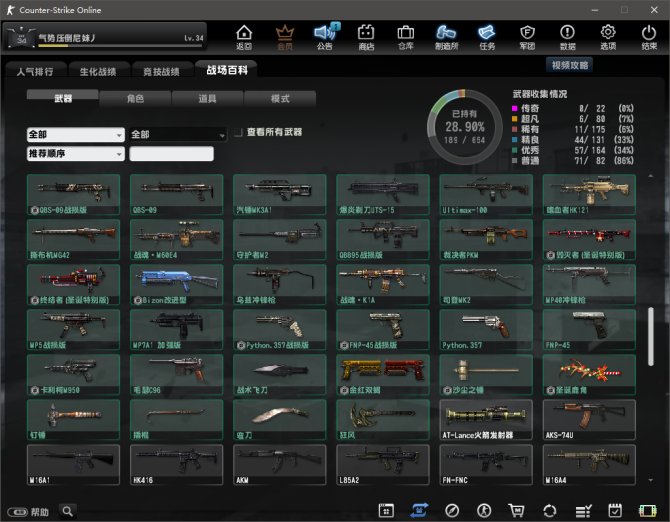Select the 道具 sub-tab
Image resolution: width=670 pixels, height=522 pixels.
pyautogui.click(x=207, y=98)
